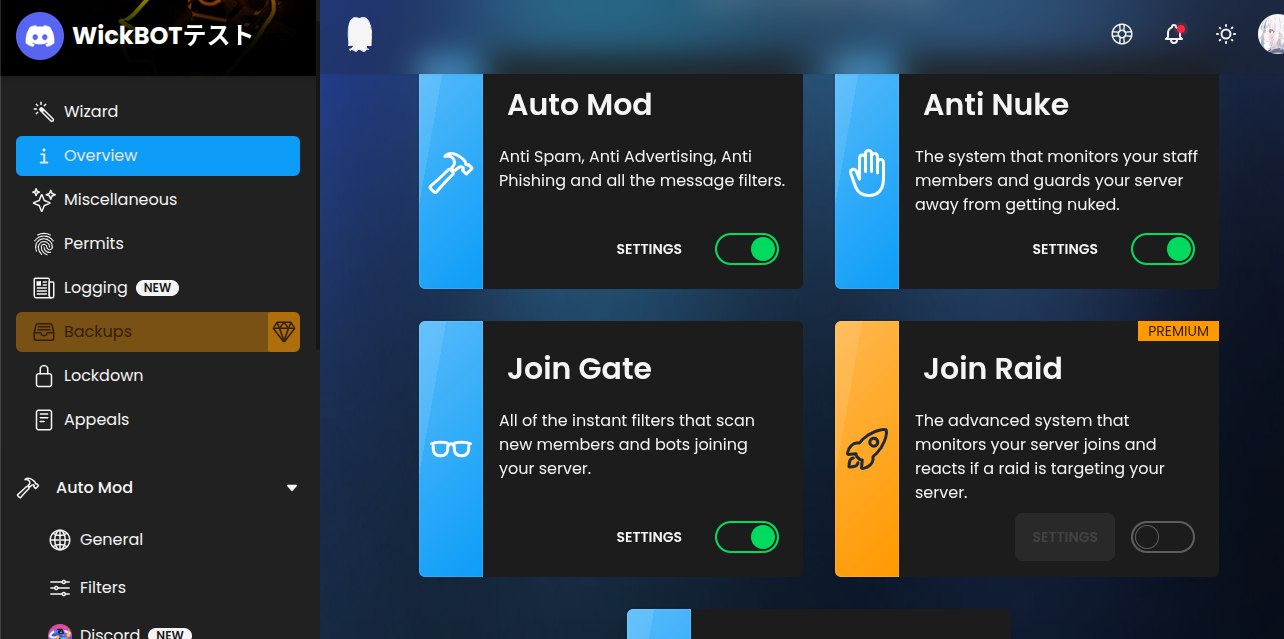
Task: Click the hand icon on Anti Nuke card
Action: tap(867, 172)
